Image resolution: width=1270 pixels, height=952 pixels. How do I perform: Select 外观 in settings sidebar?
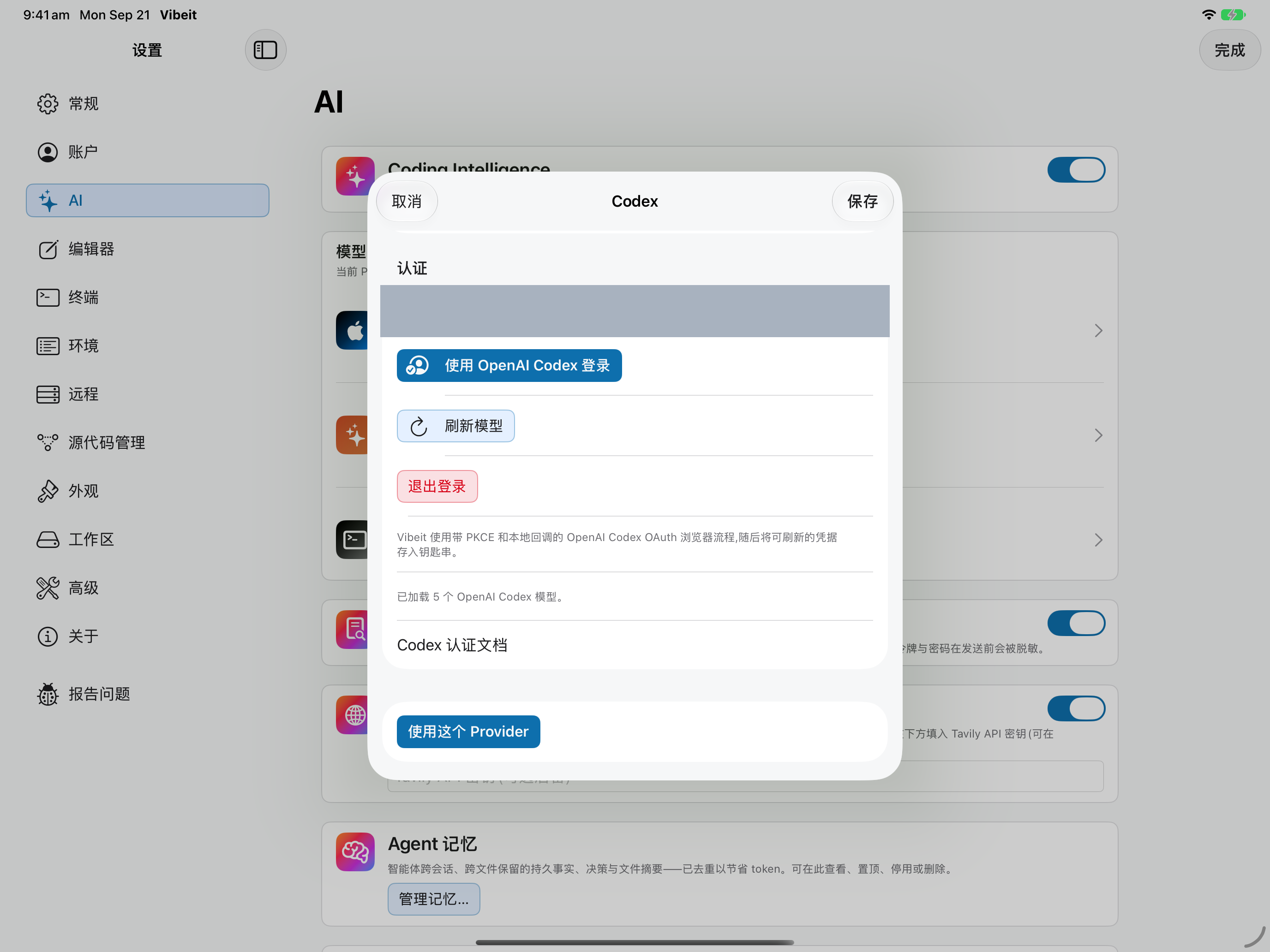pyautogui.click(x=148, y=491)
